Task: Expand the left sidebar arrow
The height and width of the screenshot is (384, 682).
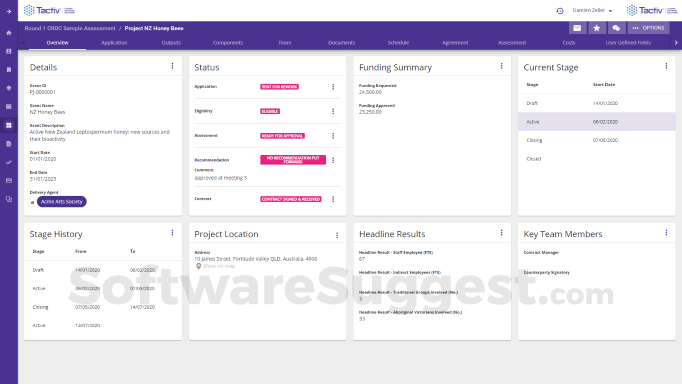Action: click(x=9, y=11)
